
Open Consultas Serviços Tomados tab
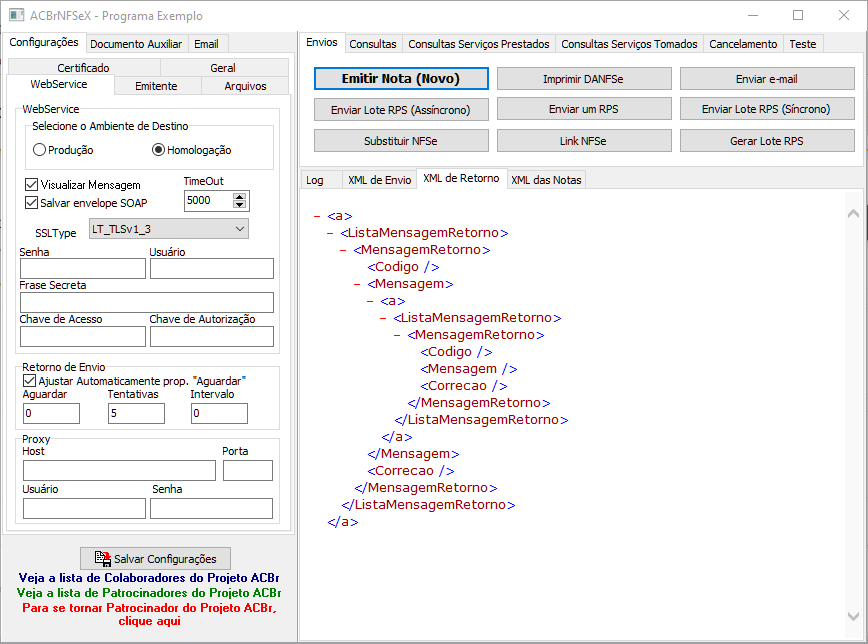[629, 44]
